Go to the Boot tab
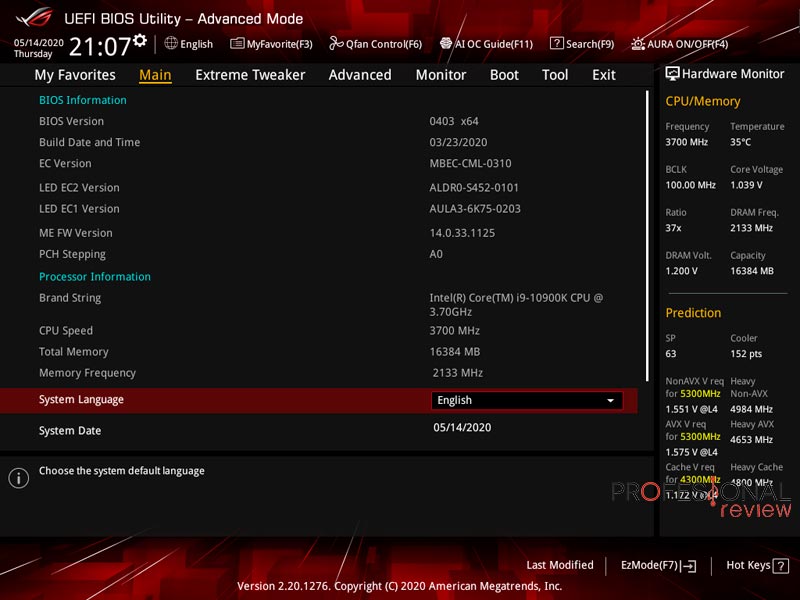Image resolution: width=800 pixels, height=600 pixels. coord(504,75)
